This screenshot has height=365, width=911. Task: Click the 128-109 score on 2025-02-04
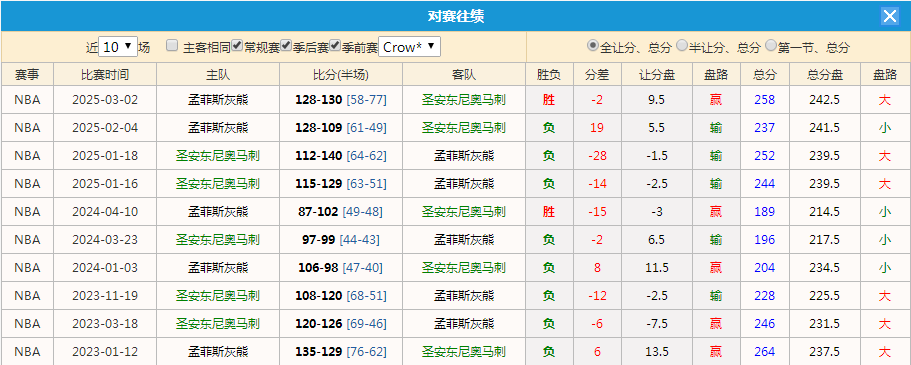click(318, 128)
